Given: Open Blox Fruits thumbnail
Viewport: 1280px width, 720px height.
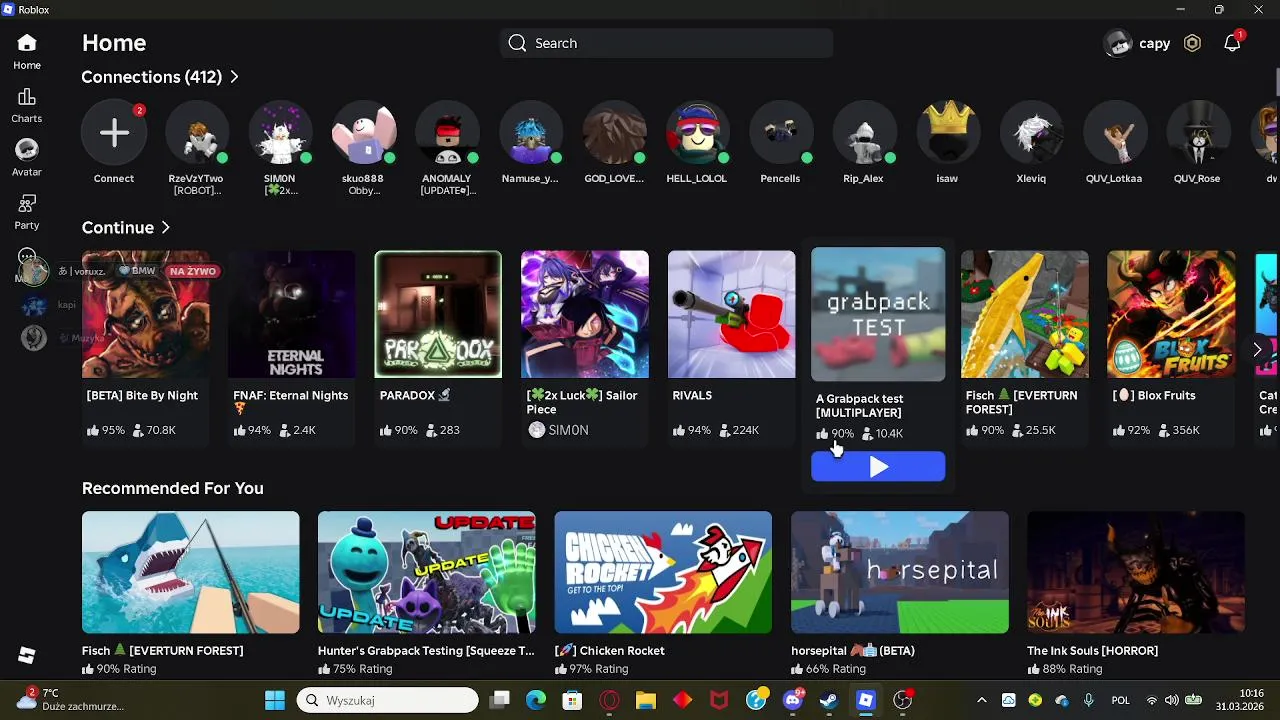Looking at the screenshot, I should pyautogui.click(x=1171, y=314).
